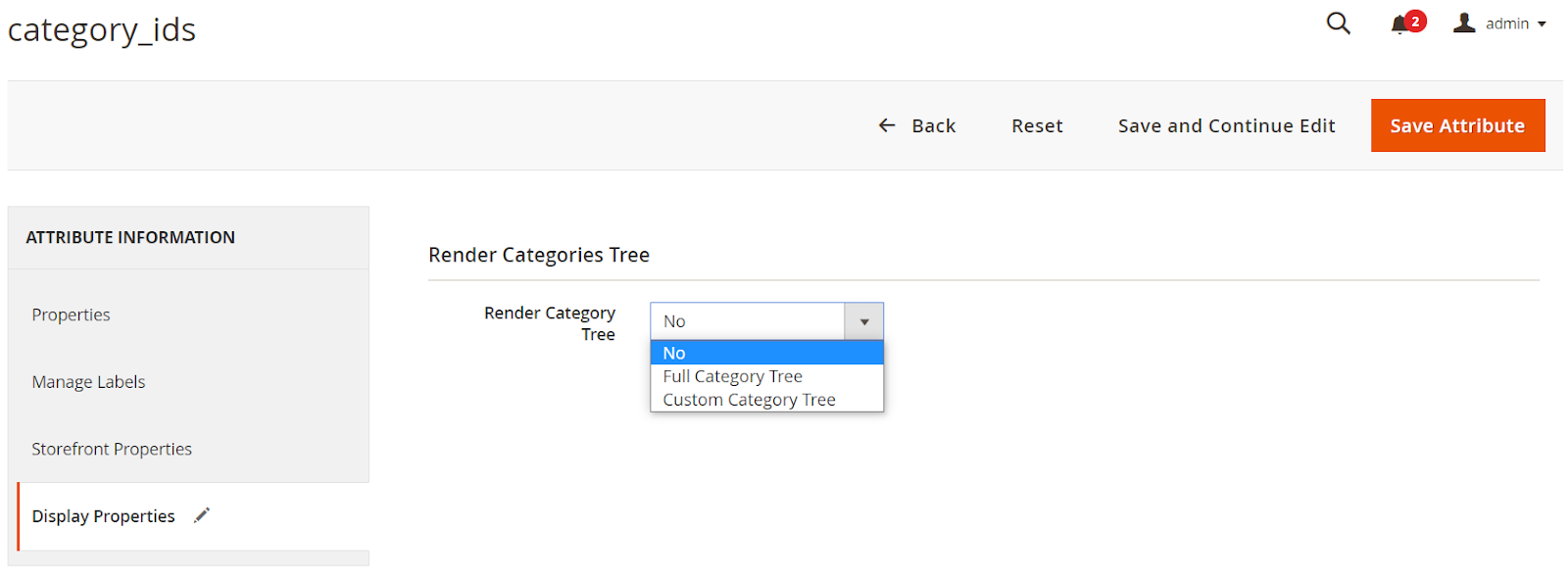Image resolution: width=1568 pixels, height=580 pixels.
Task: Pick the 'Custom Category Tree' option
Action: coord(749,400)
